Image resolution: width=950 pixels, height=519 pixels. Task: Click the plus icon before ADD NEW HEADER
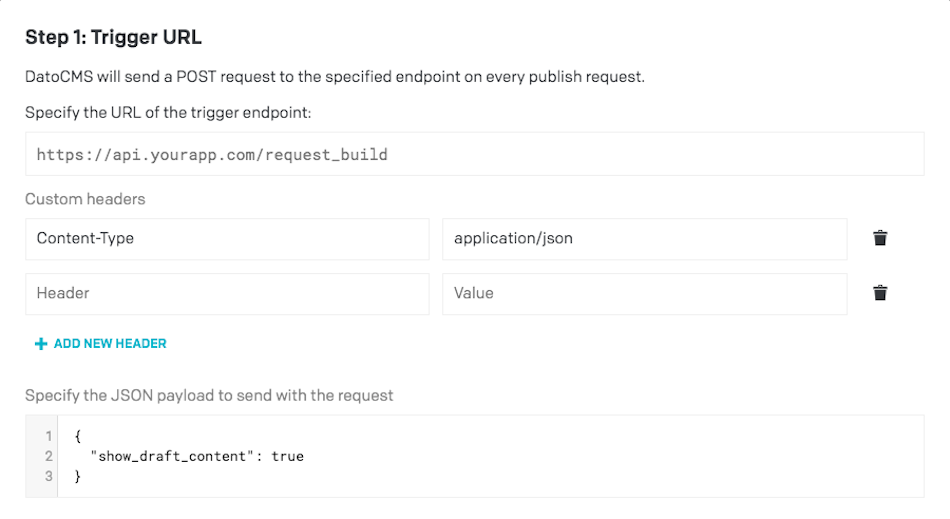(x=41, y=344)
